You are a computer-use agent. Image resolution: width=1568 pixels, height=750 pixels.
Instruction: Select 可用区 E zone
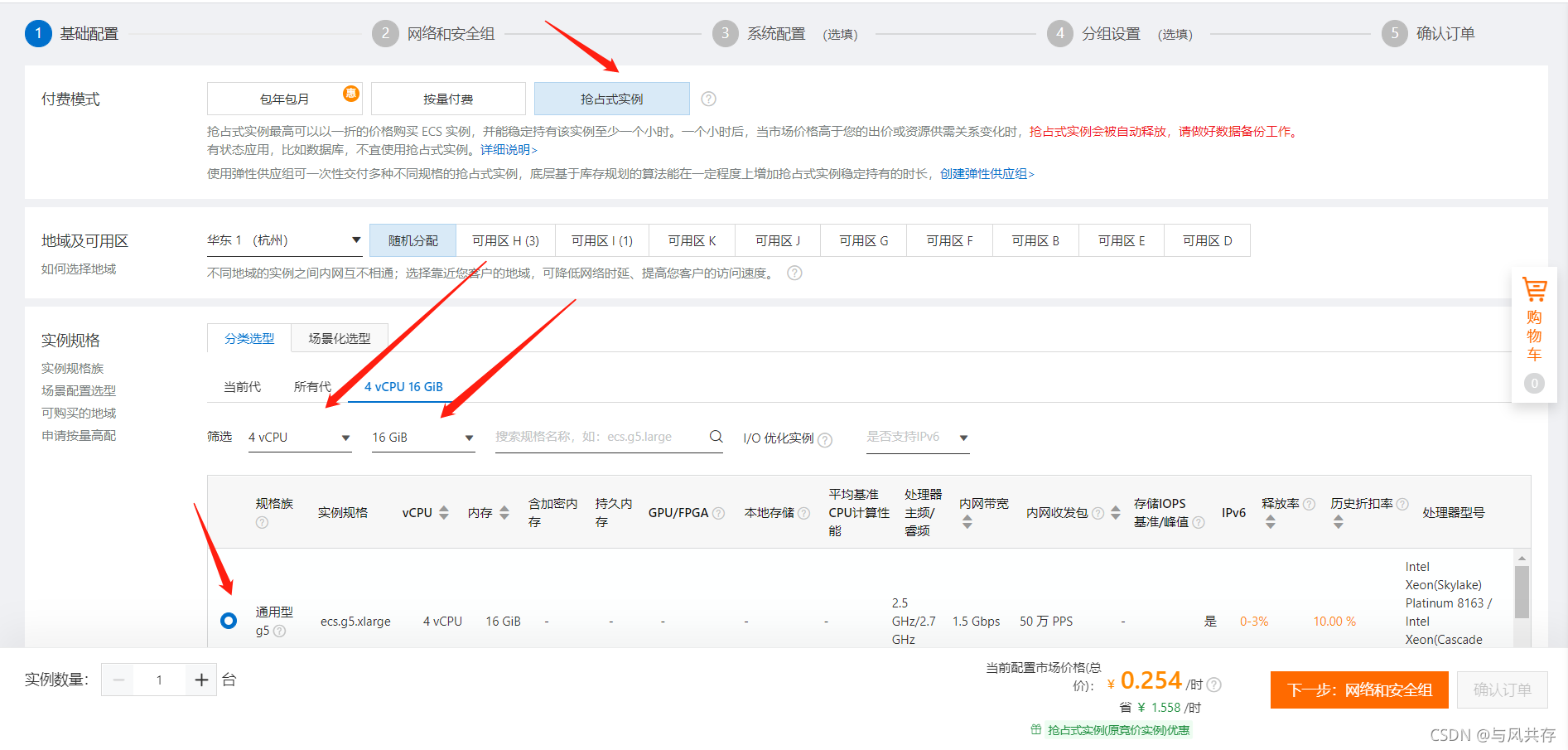point(1122,240)
